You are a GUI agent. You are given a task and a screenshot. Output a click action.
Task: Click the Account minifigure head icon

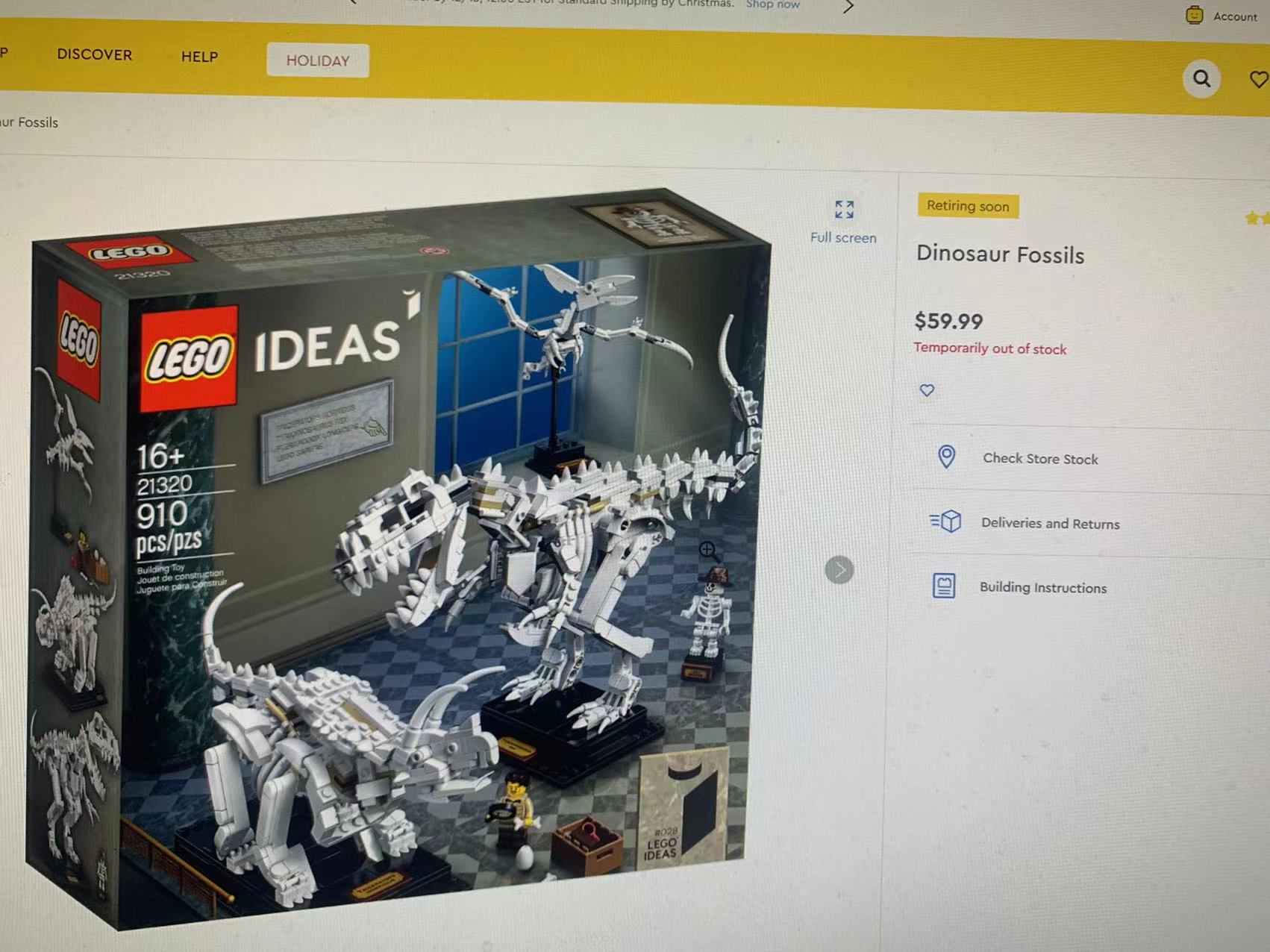coord(1195,15)
